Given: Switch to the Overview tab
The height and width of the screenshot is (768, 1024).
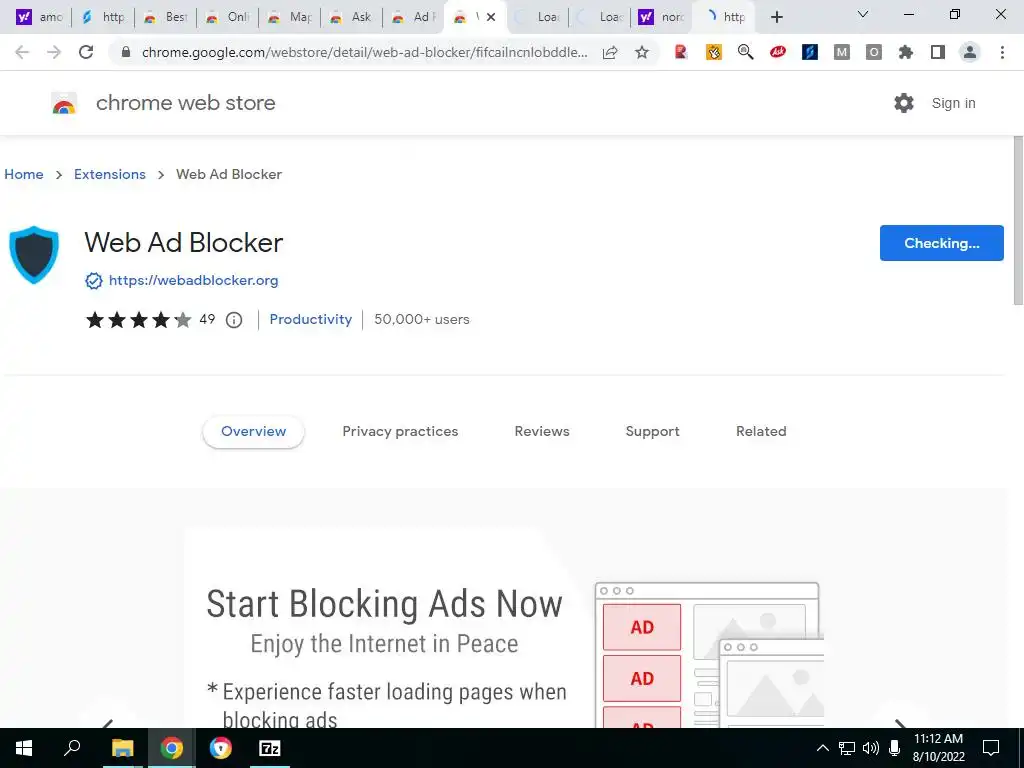Looking at the screenshot, I should coord(253,432).
